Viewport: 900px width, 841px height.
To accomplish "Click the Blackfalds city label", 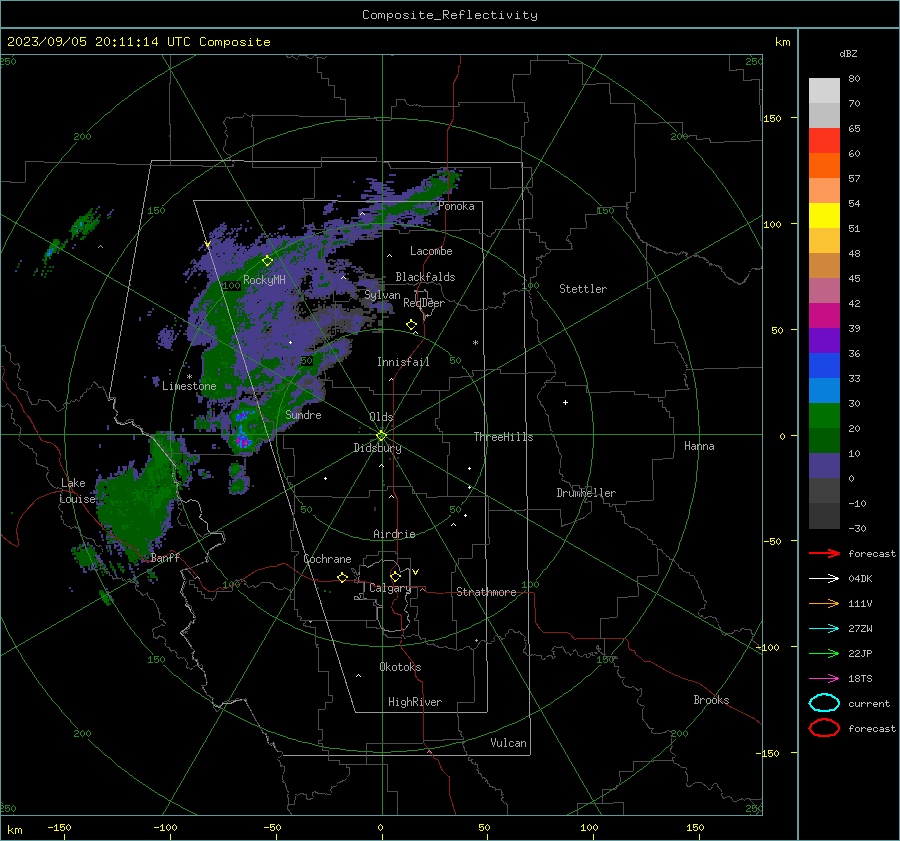I will [425, 277].
